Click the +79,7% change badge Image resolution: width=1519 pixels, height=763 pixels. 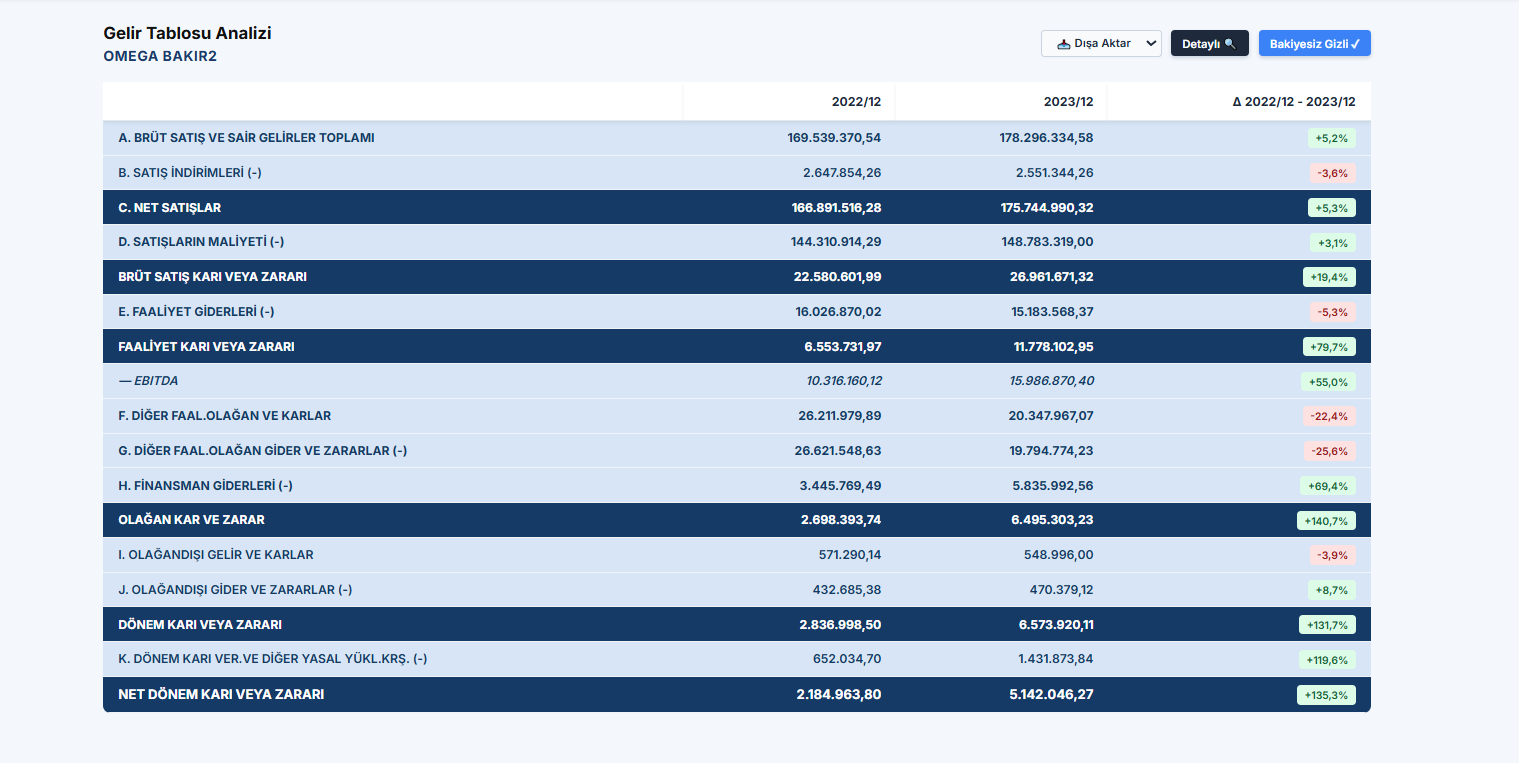(x=1330, y=347)
